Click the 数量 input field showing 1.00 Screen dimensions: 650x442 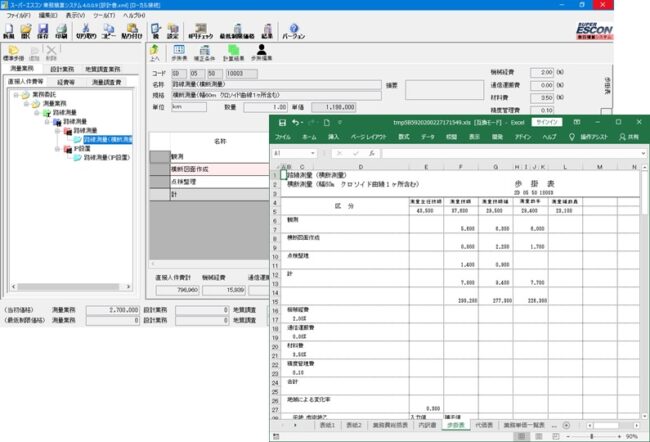(x=265, y=107)
